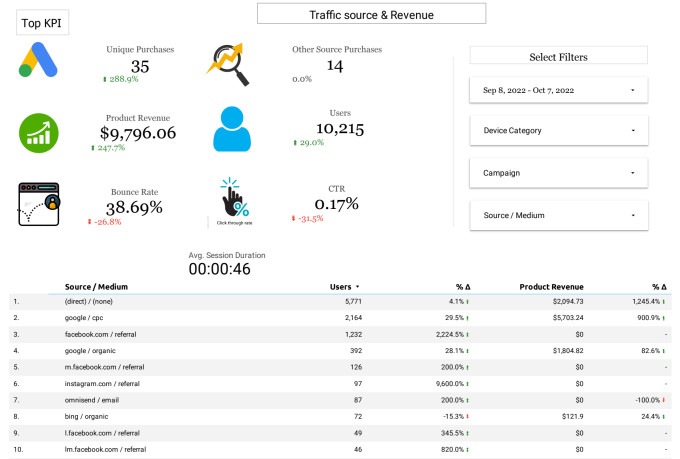Select the google / organic row
This screenshot has width=680, height=459.
coord(340,351)
